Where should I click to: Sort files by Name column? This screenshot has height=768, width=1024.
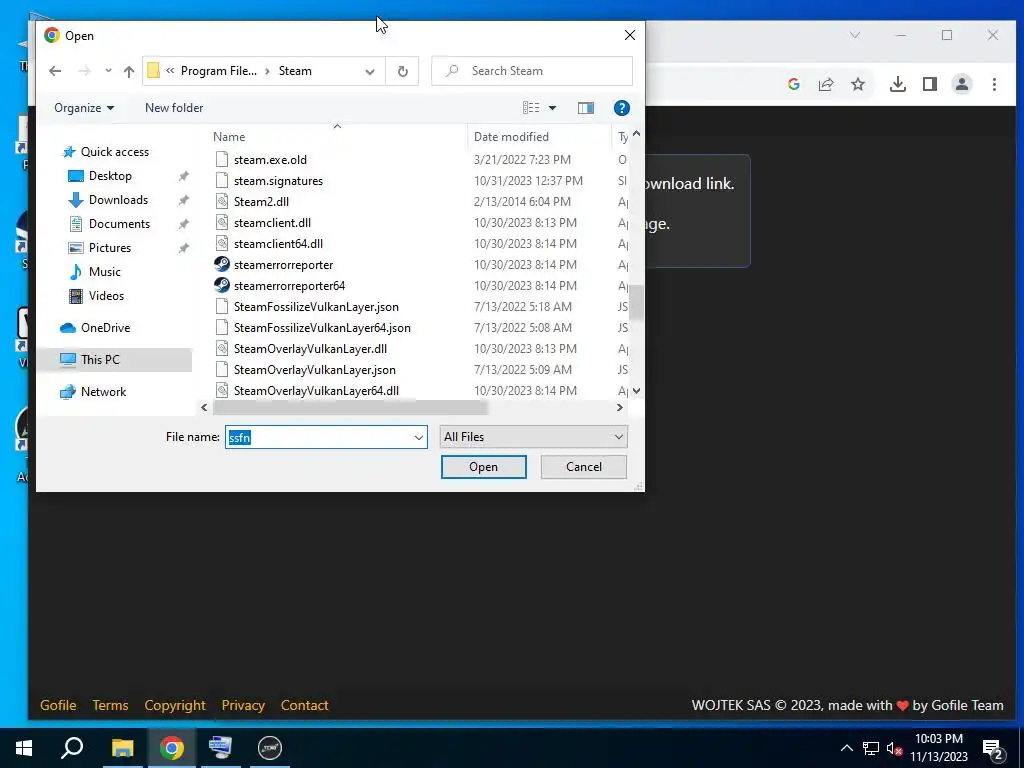[229, 136]
